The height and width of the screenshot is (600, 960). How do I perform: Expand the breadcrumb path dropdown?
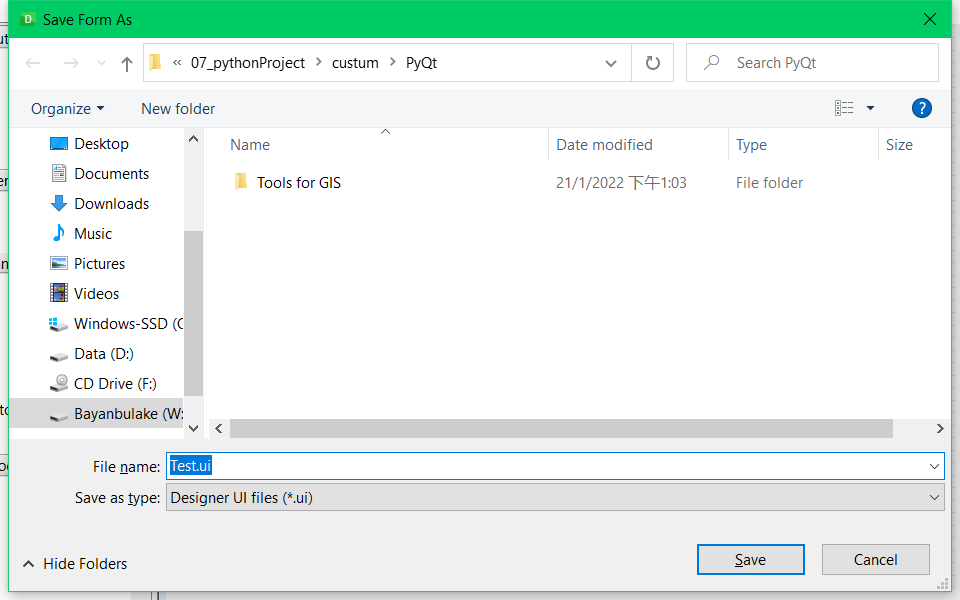611,62
